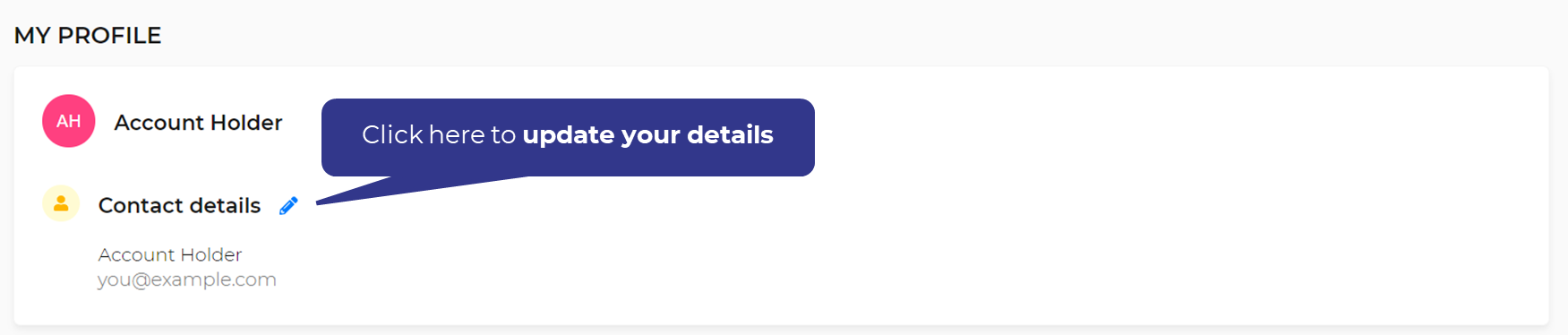The image size is (1568, 335).
Task: Click the yellow person contact icon
Action: 61,203
